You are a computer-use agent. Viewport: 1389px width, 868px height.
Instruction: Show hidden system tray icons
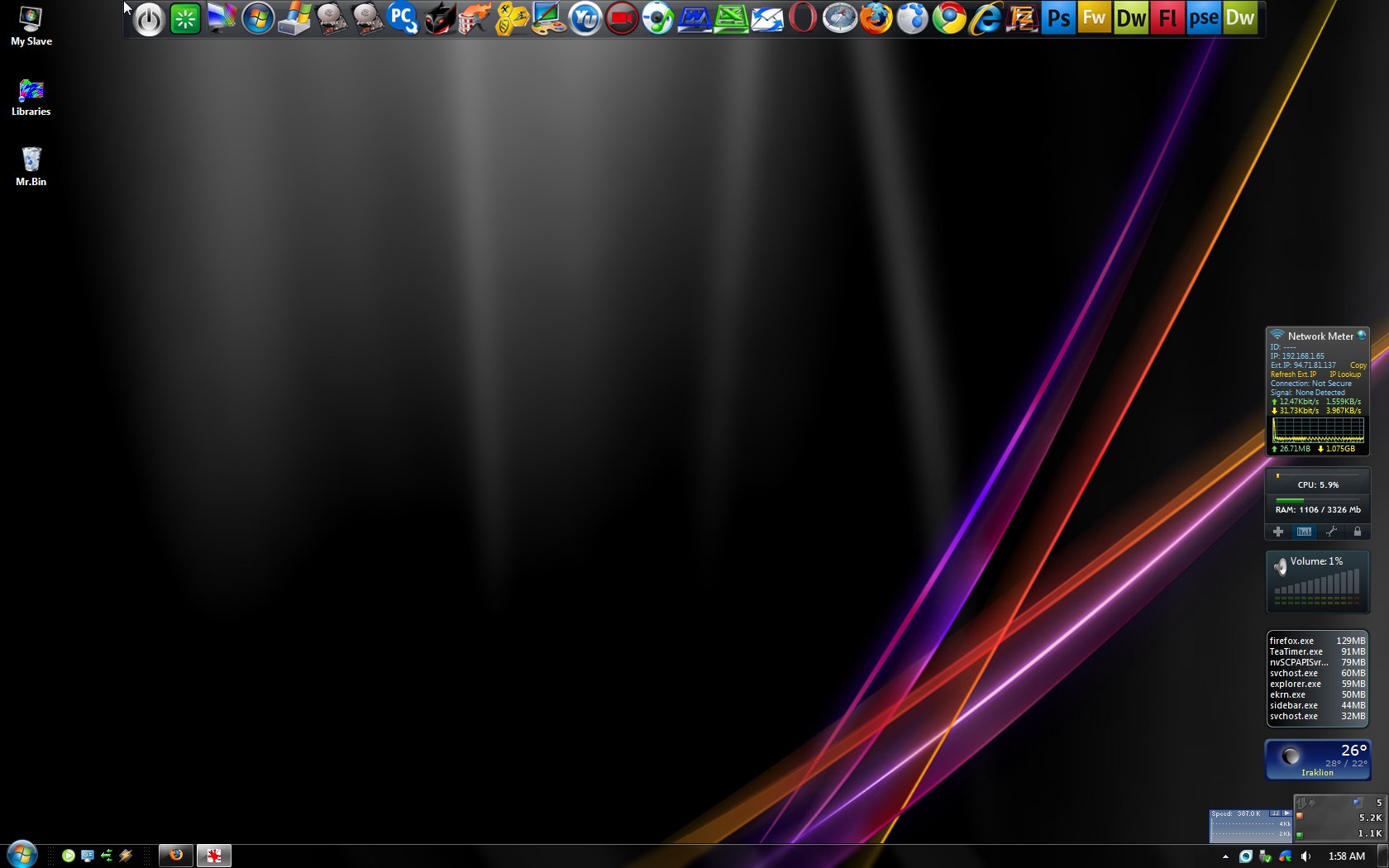click(x=1225, y=856)
